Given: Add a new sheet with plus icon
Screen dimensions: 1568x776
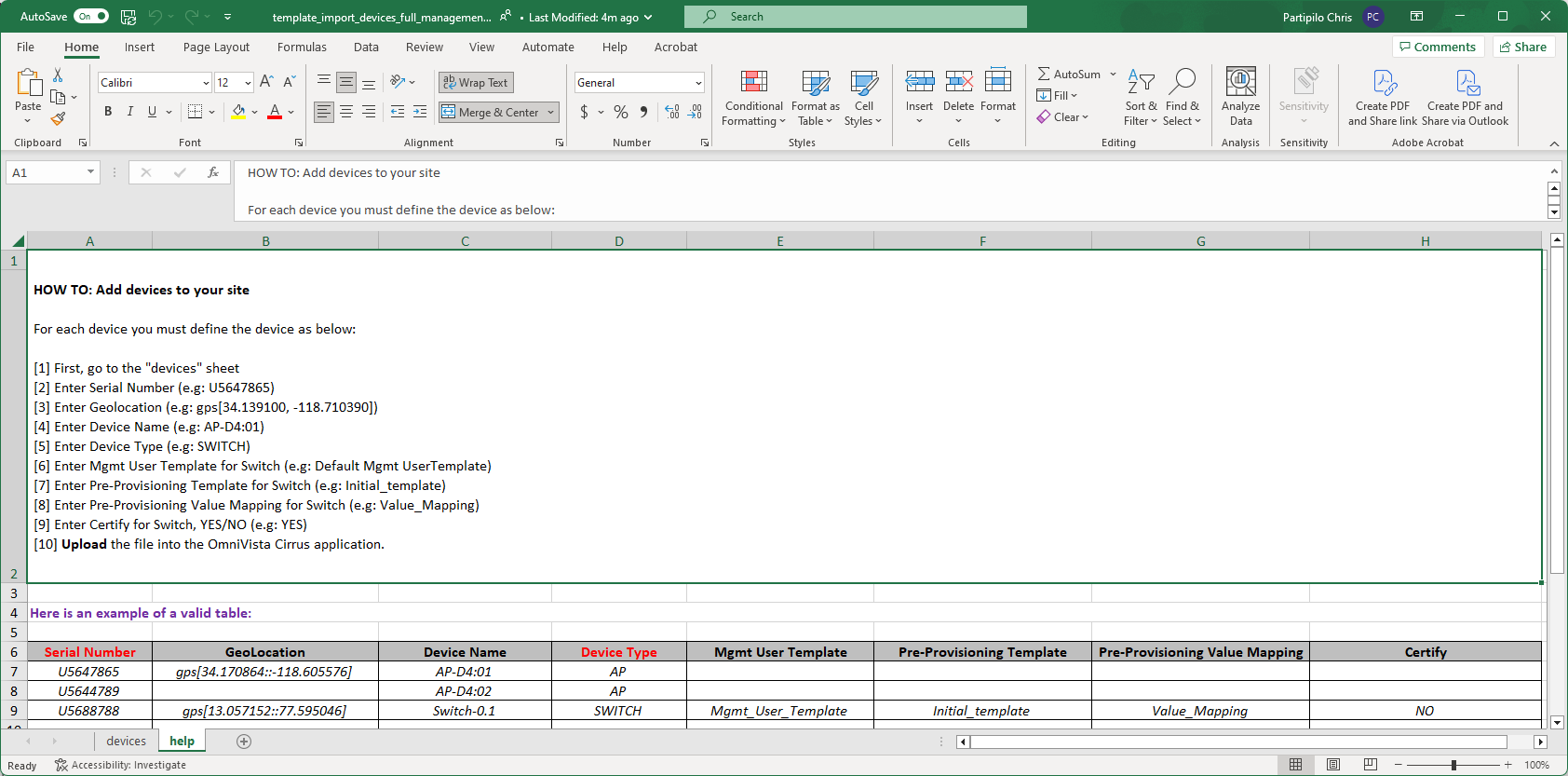Looking at the screenshot, I should (x=244, y=742).
